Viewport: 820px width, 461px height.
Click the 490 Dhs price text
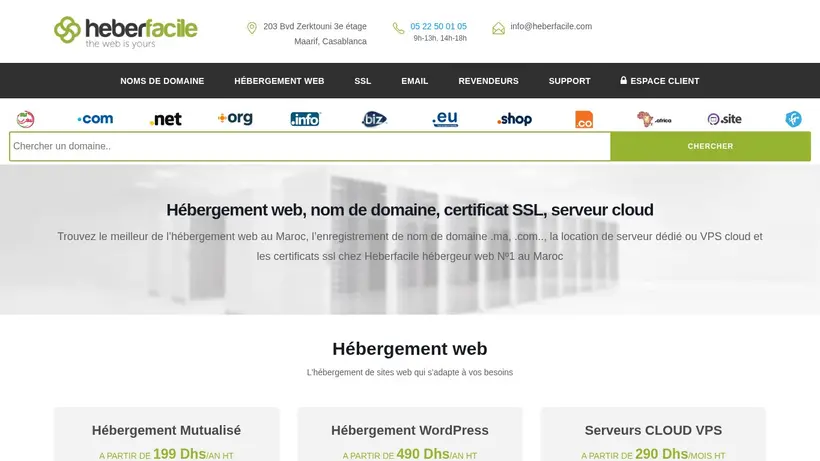click(x=423, y=454)
